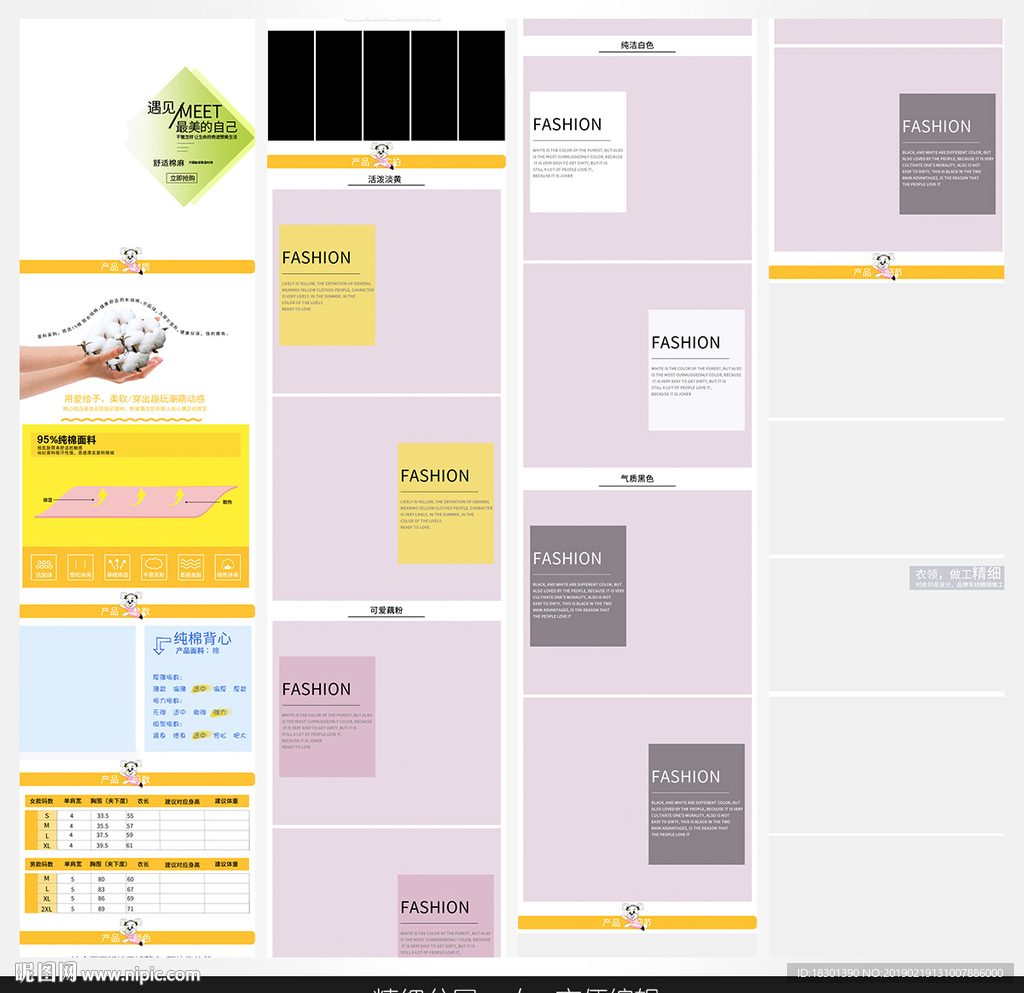Click the pink fabric breathability diagram
The height and width of the screenshot is (993, 1024).
point(136,501)
